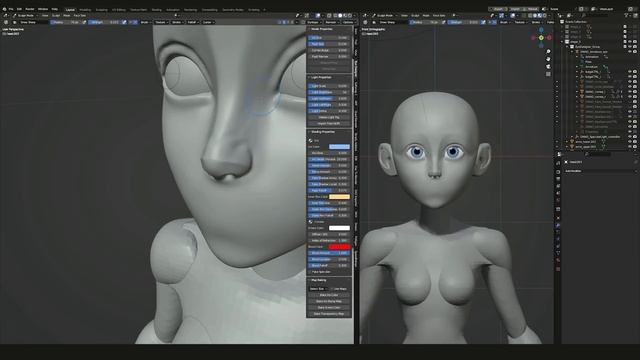Expand the Brush settings popover
Viewport: 640px width, 360px height.
click(145, 22)
